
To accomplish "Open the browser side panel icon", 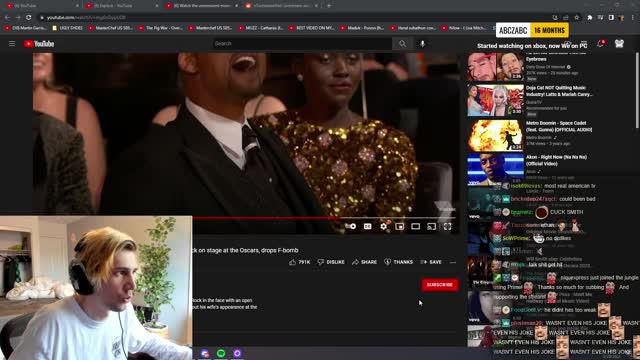I will click(611, 18).
